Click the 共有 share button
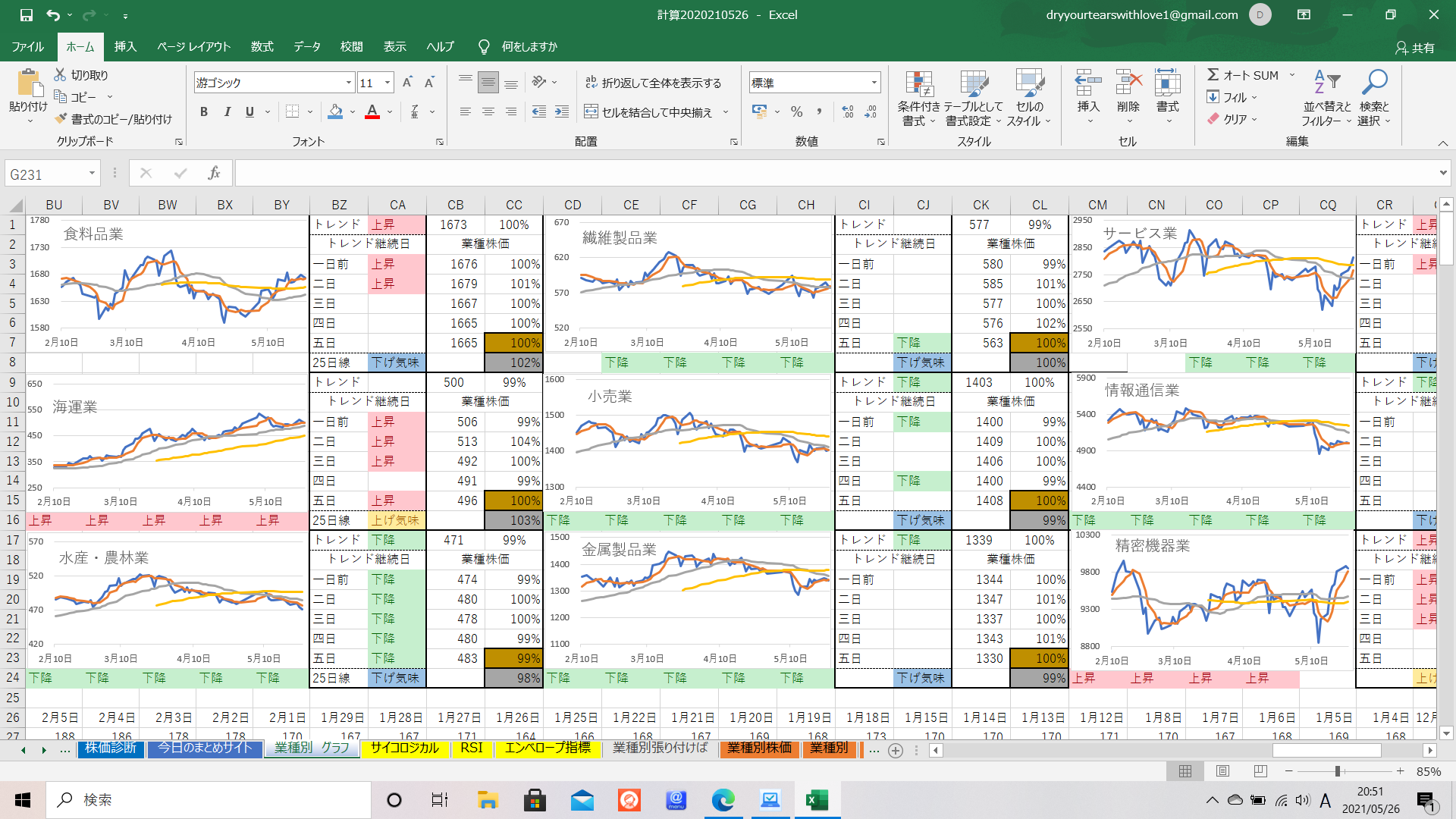Image resolution: width=1456 pixels, height=819 pixels. (1415, 48)
